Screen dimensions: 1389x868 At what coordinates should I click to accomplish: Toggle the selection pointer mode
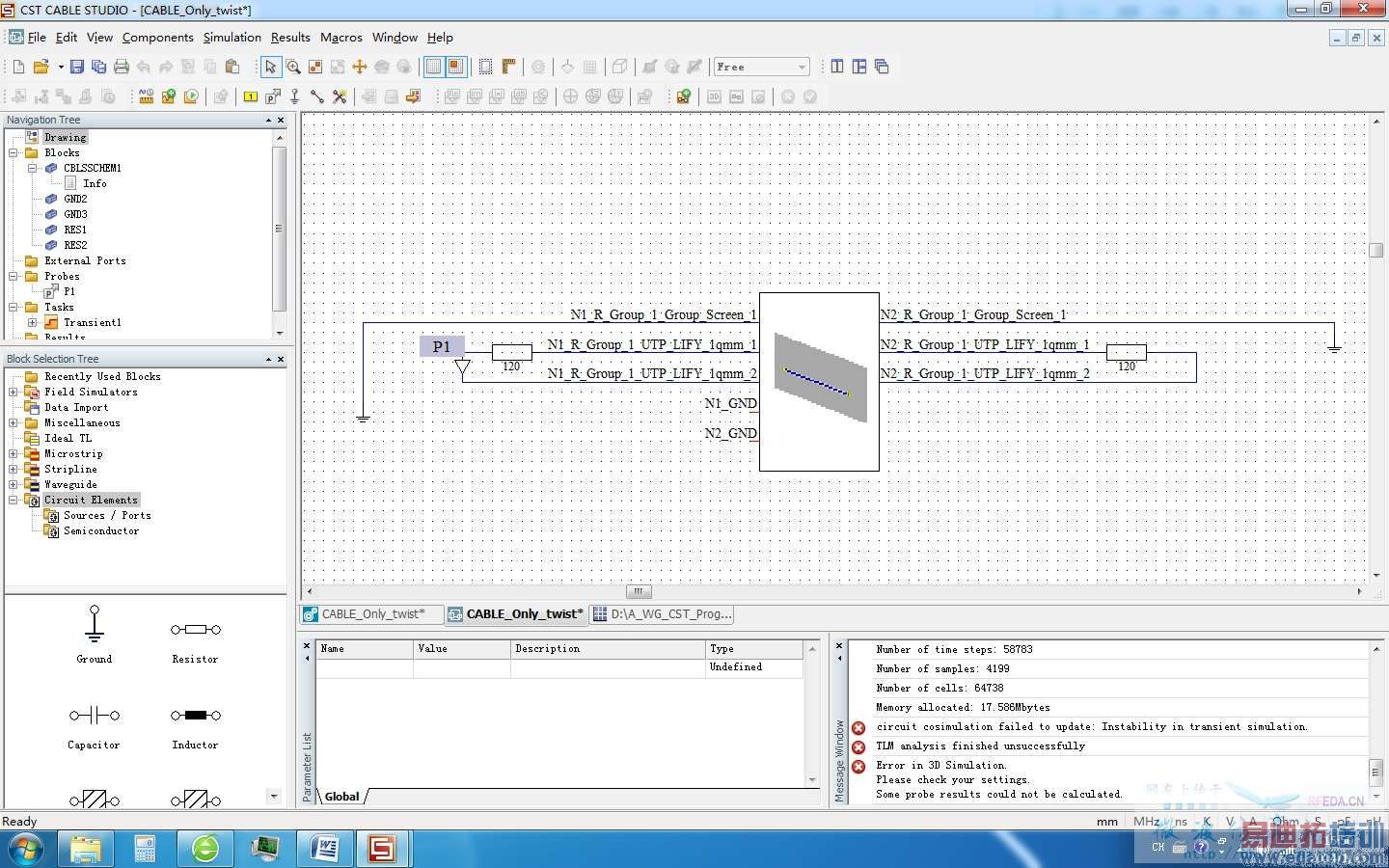(x=270, y=67)
